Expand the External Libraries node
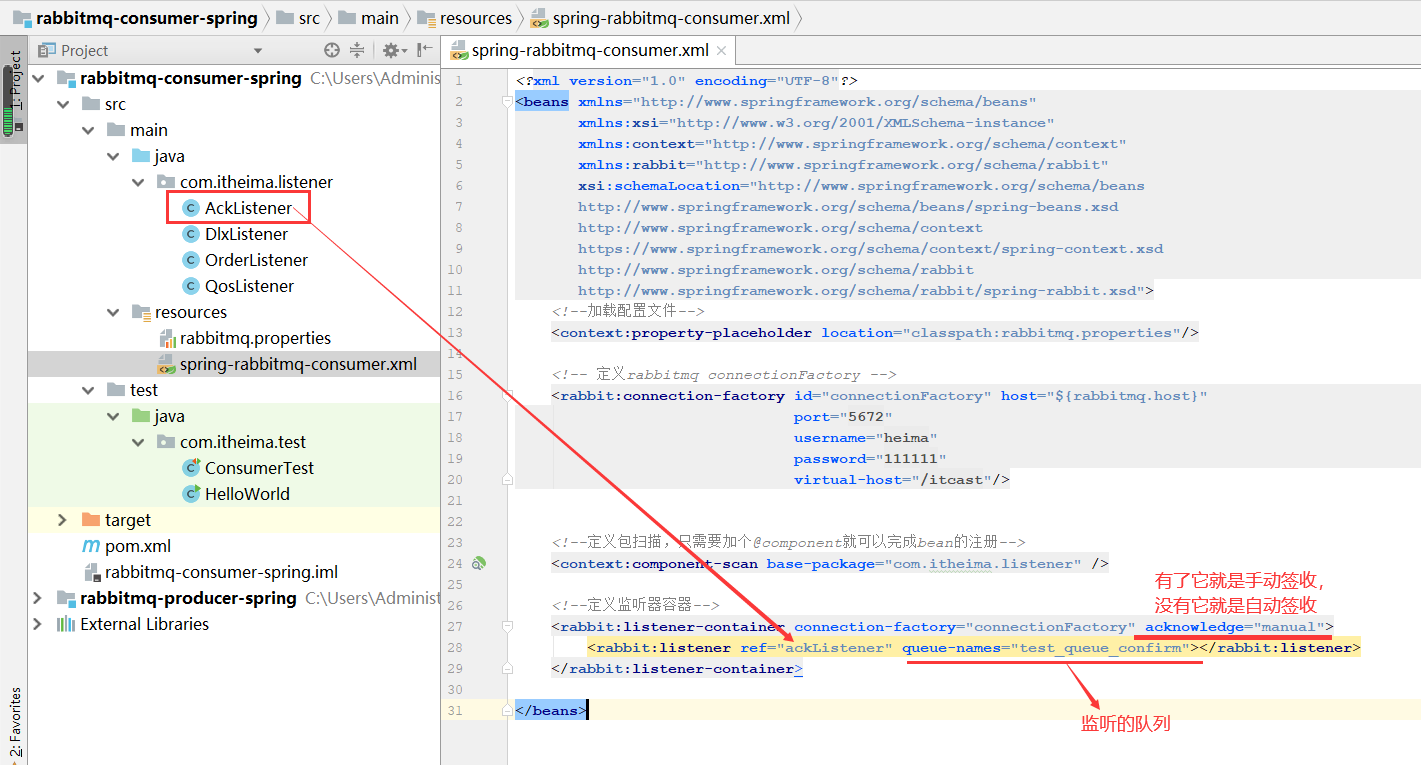The width and height of the screenshot is (1421, 765). tap(38, 624)
